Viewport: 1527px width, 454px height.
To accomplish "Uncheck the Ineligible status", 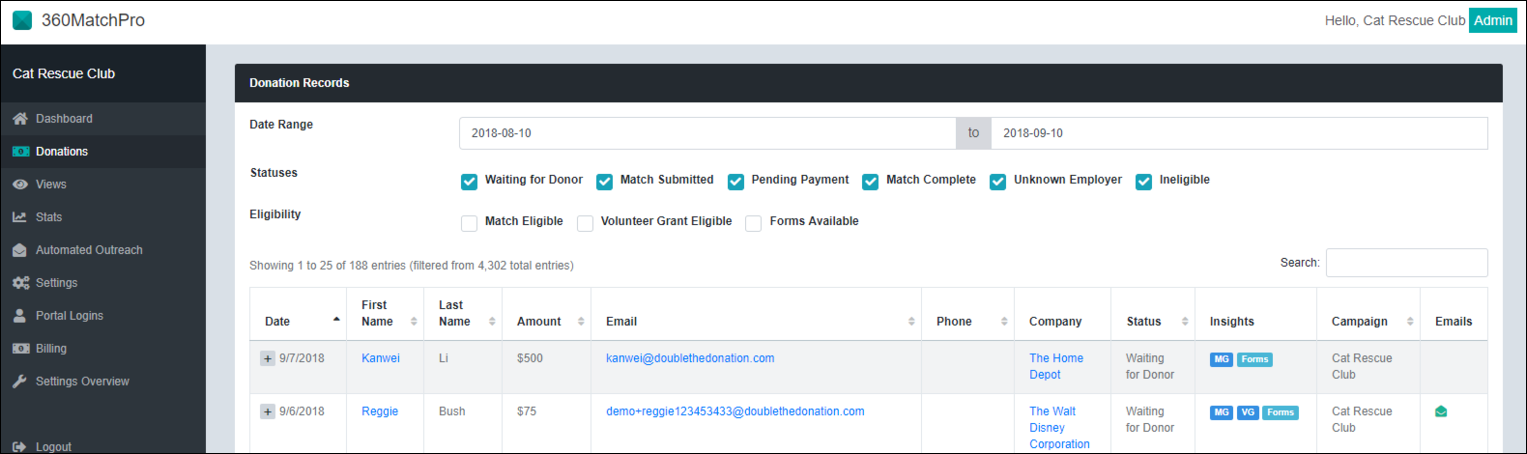I will [1144, 181].
